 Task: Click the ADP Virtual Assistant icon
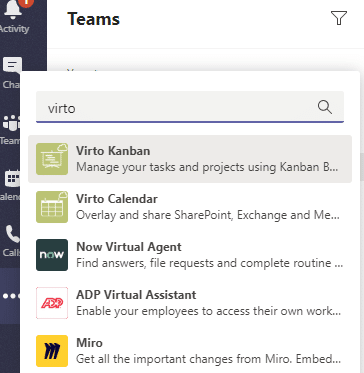[x=52, y=303]
